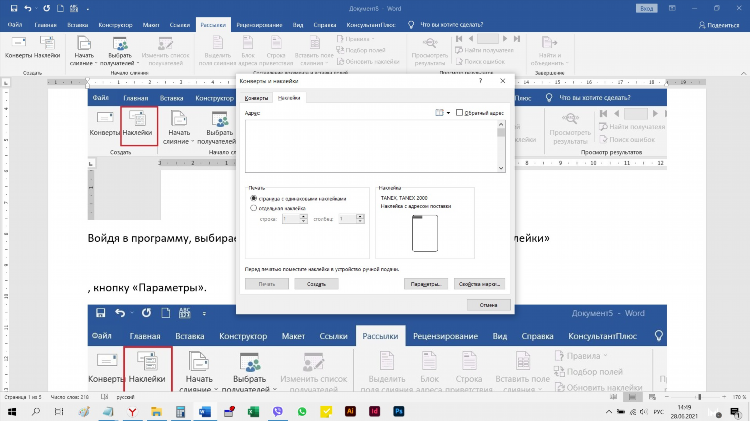
Task: Click Обновить наклейки in the ribbon
Action: (x=368, y=61)
